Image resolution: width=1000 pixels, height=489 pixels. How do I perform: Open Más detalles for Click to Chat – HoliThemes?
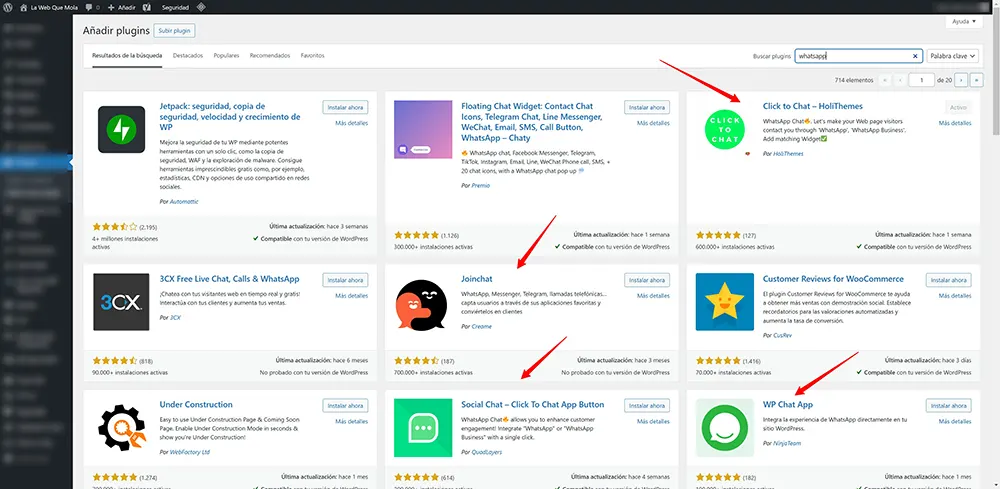(955, 123)
